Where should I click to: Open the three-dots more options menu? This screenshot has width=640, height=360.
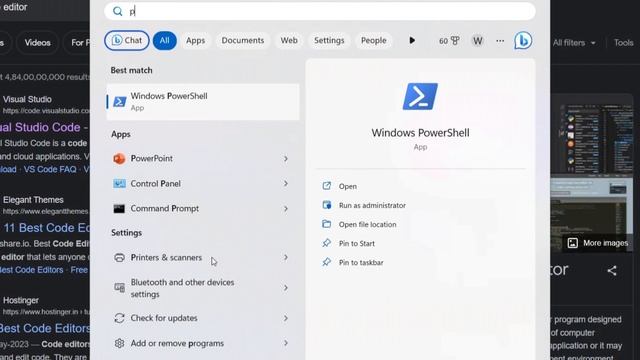click(x=500, y=41)
